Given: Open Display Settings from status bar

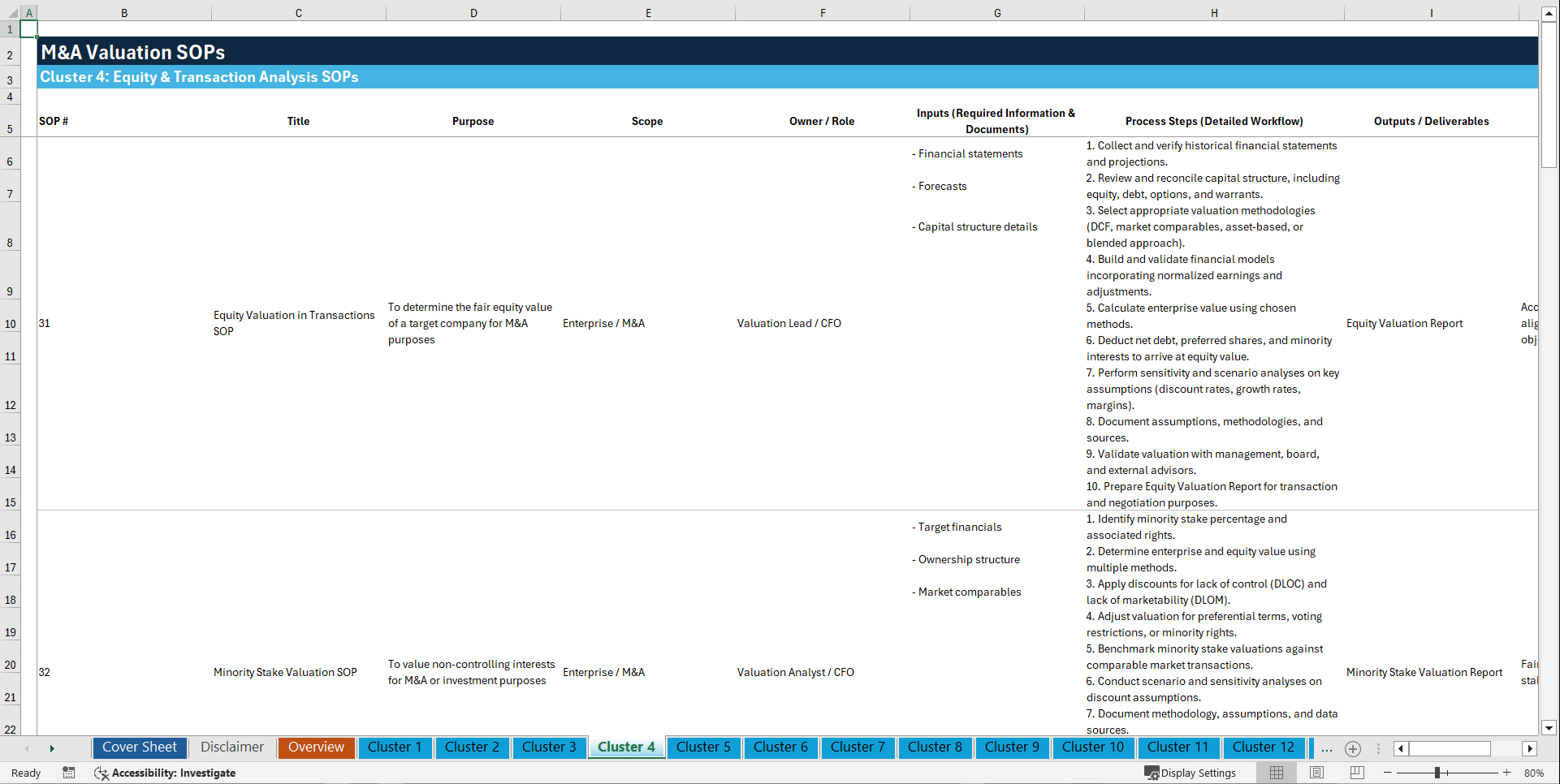Looking at the screenshot, I should click(1191, 773).
